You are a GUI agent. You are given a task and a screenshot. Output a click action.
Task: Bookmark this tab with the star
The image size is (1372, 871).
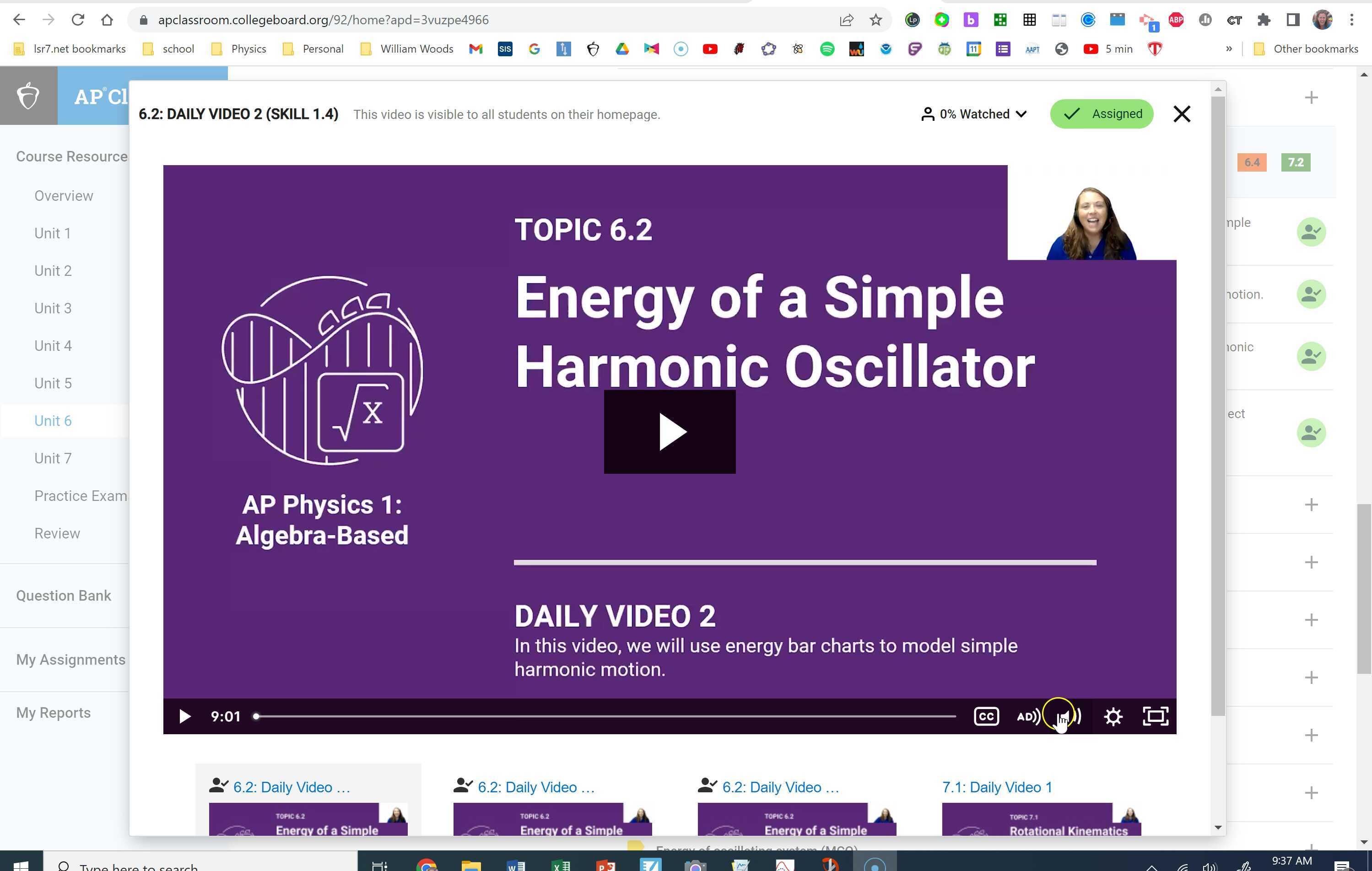click(x=876, y=20)
